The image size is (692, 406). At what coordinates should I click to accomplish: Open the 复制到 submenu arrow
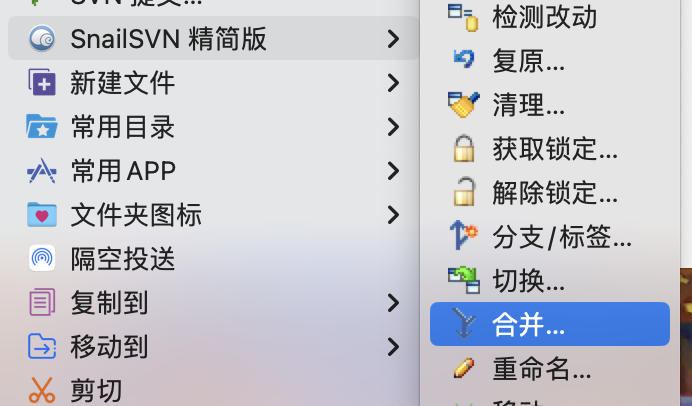(393, 303)
